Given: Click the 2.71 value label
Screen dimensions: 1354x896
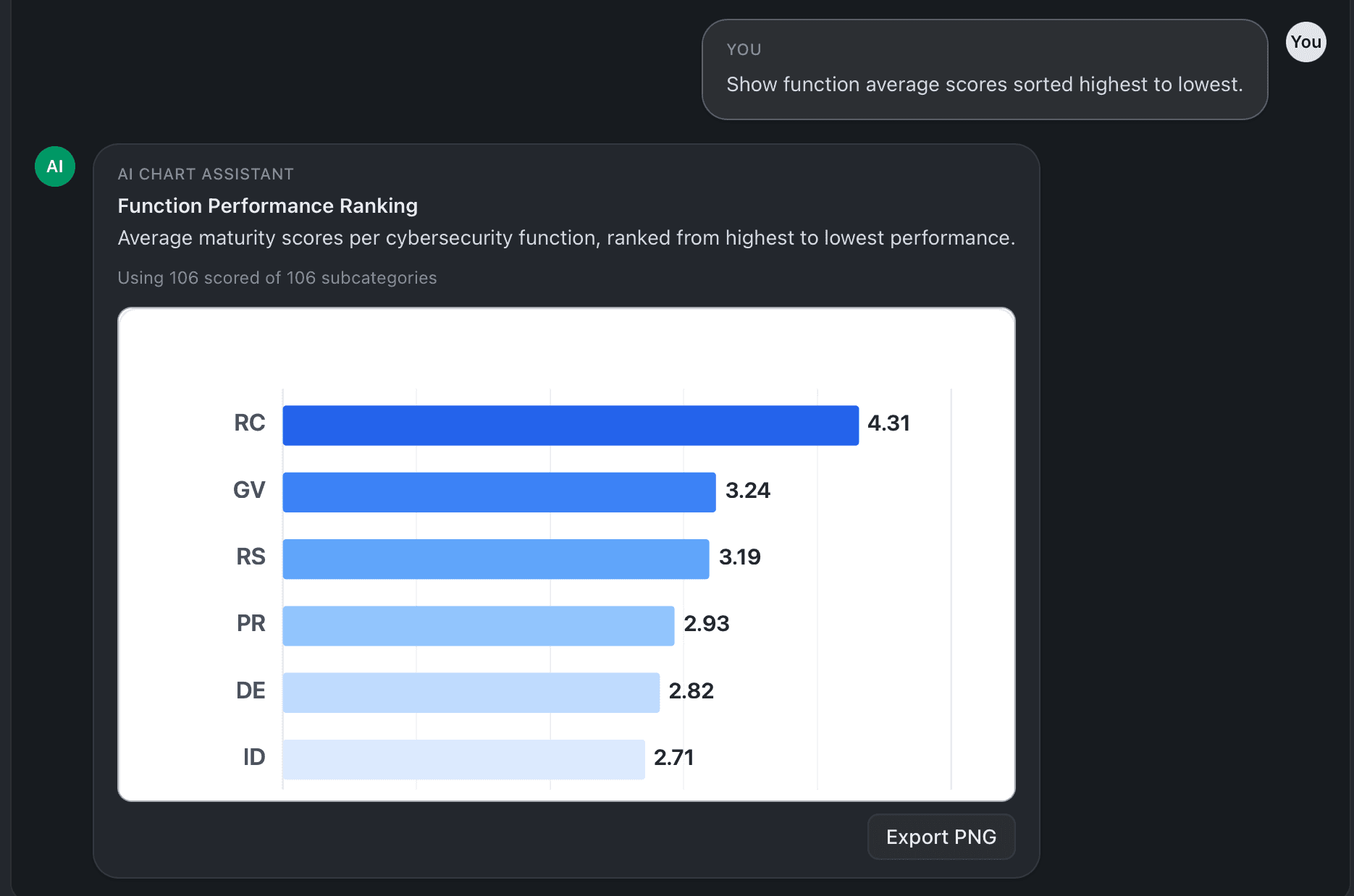Looking at the screenshot, I should [673, 757].
